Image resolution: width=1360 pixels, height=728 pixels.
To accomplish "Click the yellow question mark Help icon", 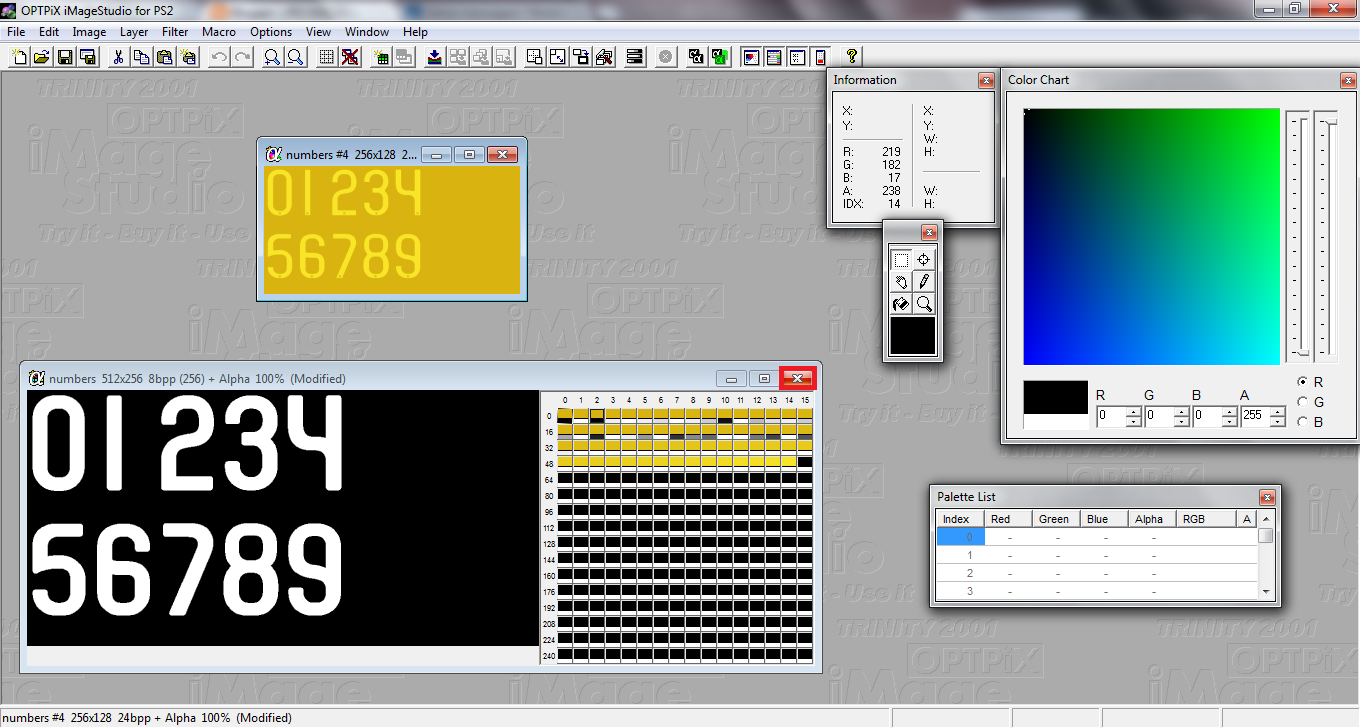I will coord(852,57).
